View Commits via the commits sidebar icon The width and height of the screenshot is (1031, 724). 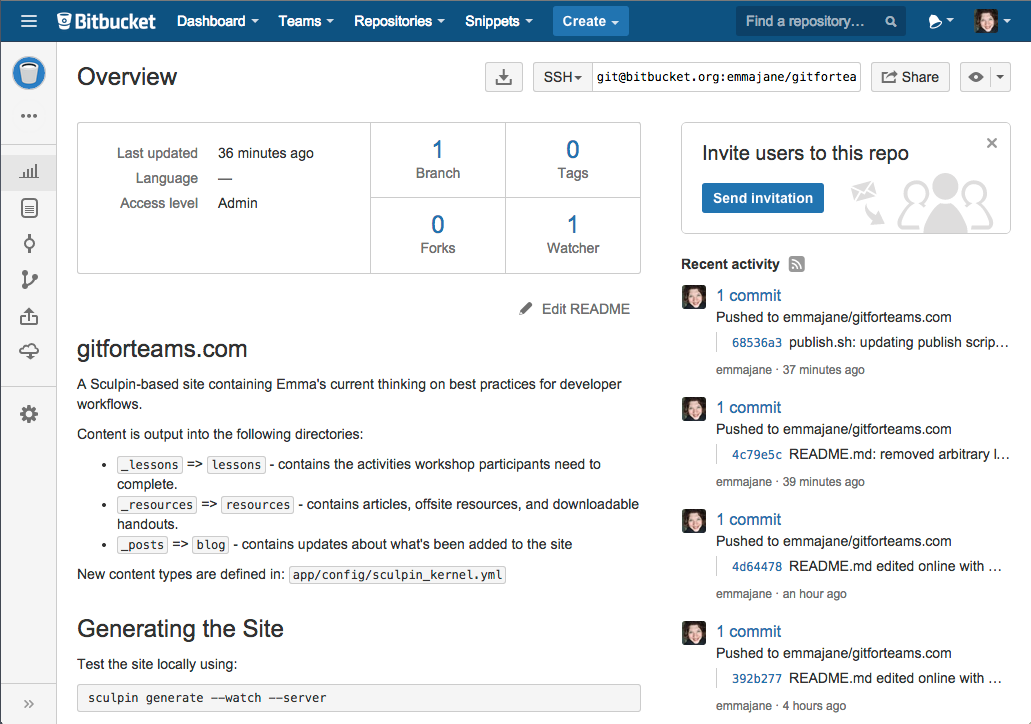(x=29, y=243)
